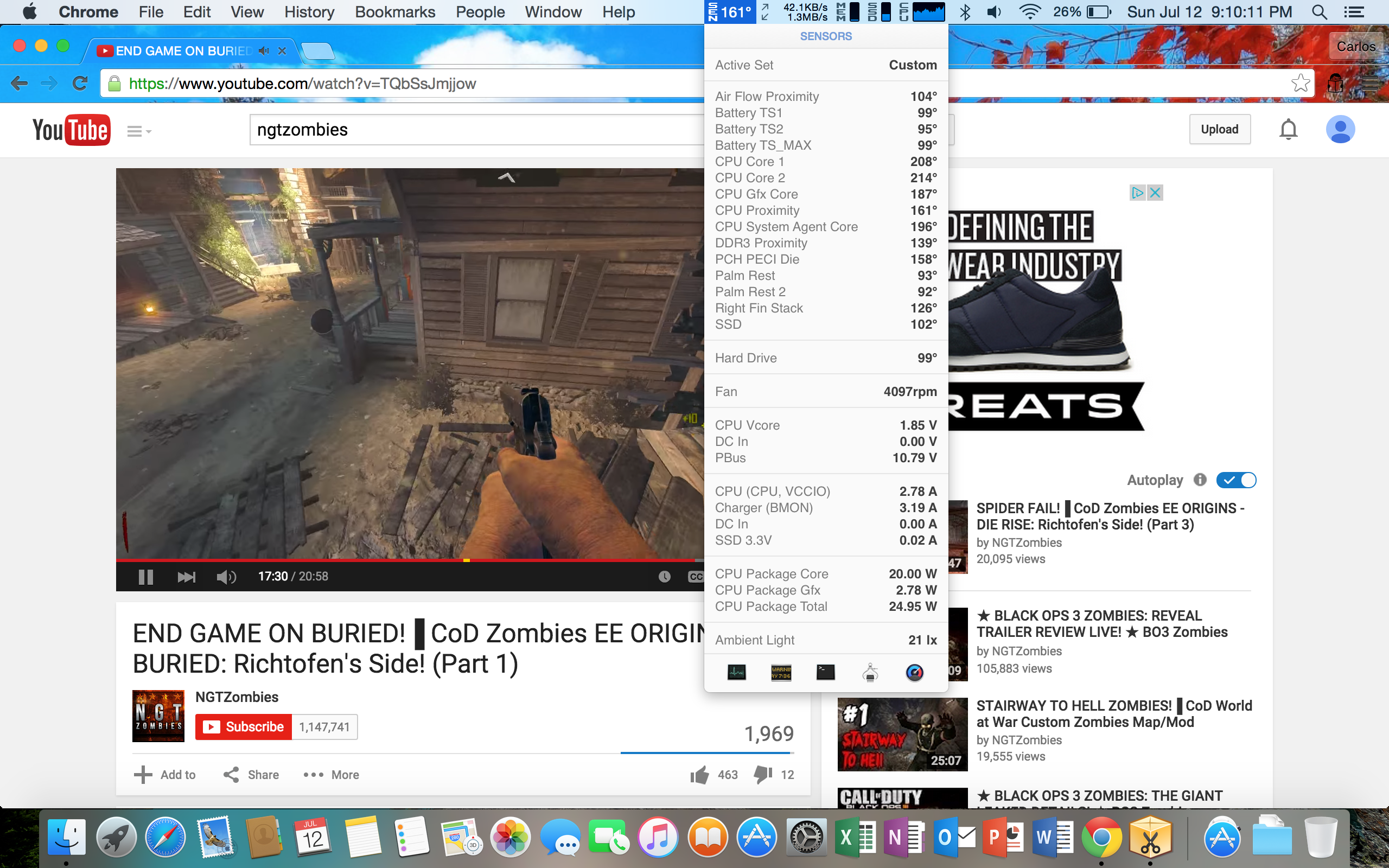Screen dimensions: 1389x868
Task: Mute tab via speaker icon on tab
Action: (264, 50)
